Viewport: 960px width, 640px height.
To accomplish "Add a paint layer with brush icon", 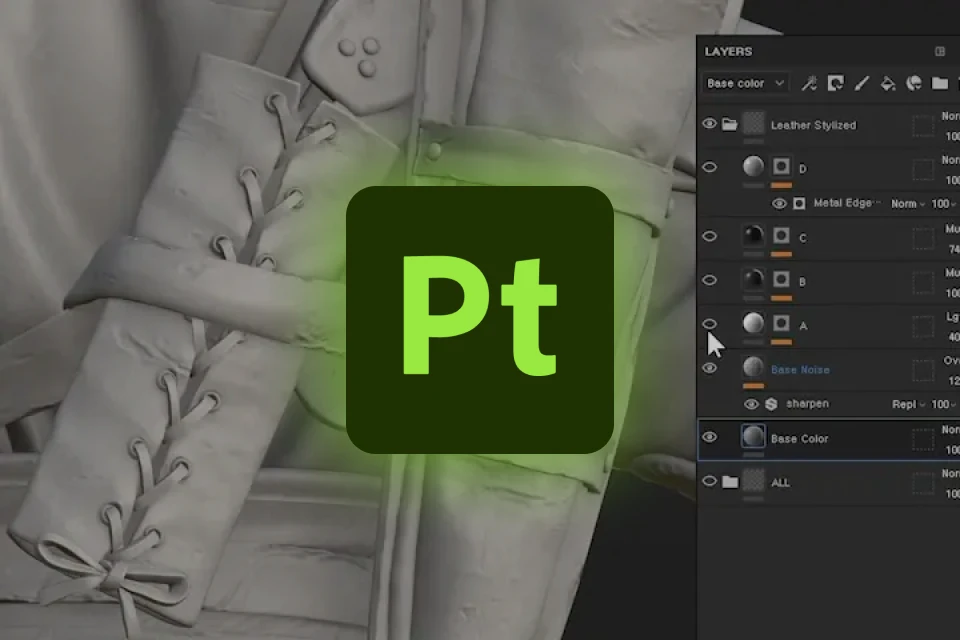I will click(x=861, y=83).
